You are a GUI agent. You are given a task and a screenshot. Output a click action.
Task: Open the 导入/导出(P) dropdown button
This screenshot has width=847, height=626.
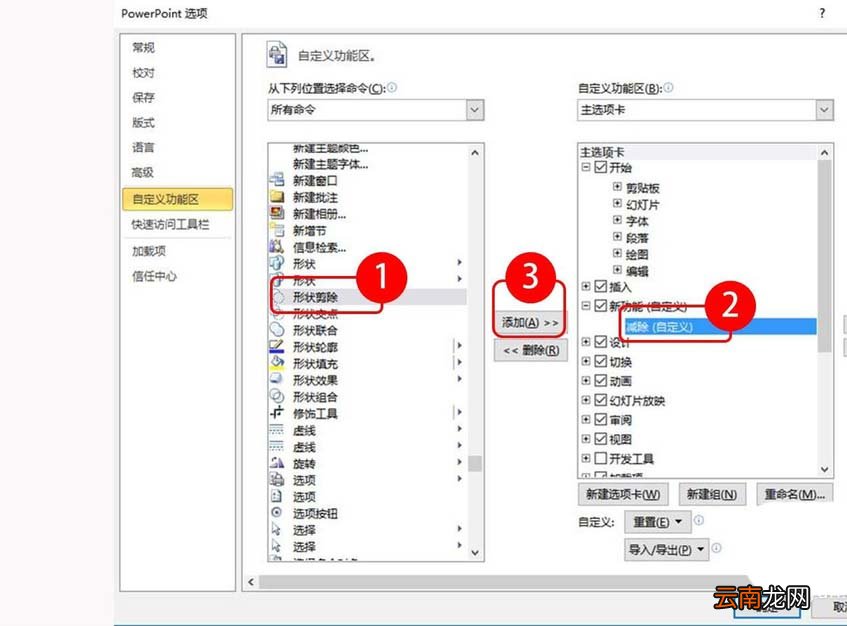coord(667,549)
